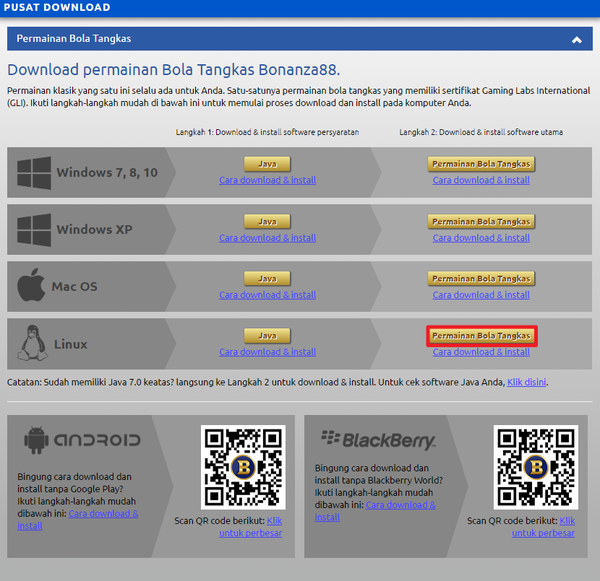Click the Apple logo in Mac OS row
Image resolution: width=600 pixels, height=581 pixels.
point(32,286)
